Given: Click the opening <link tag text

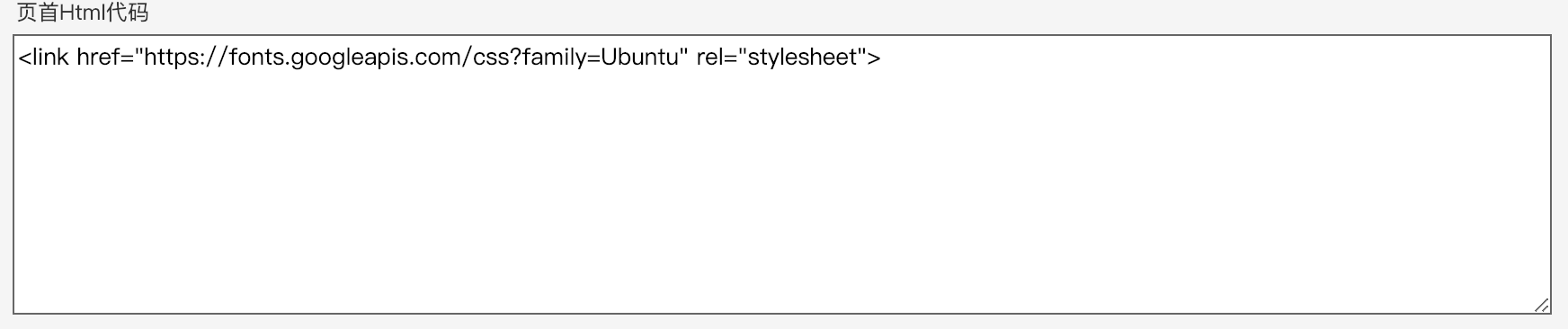Looking at the screenshot, I should click(x=43, y=58).
